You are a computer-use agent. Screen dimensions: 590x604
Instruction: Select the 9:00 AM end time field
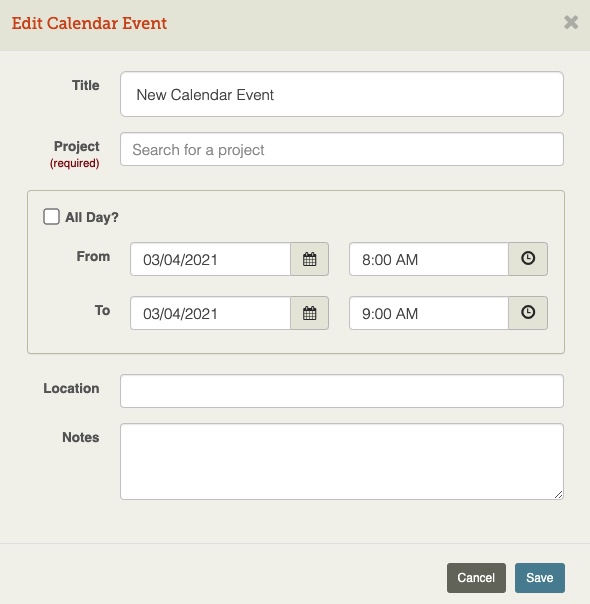coord(429,313)
